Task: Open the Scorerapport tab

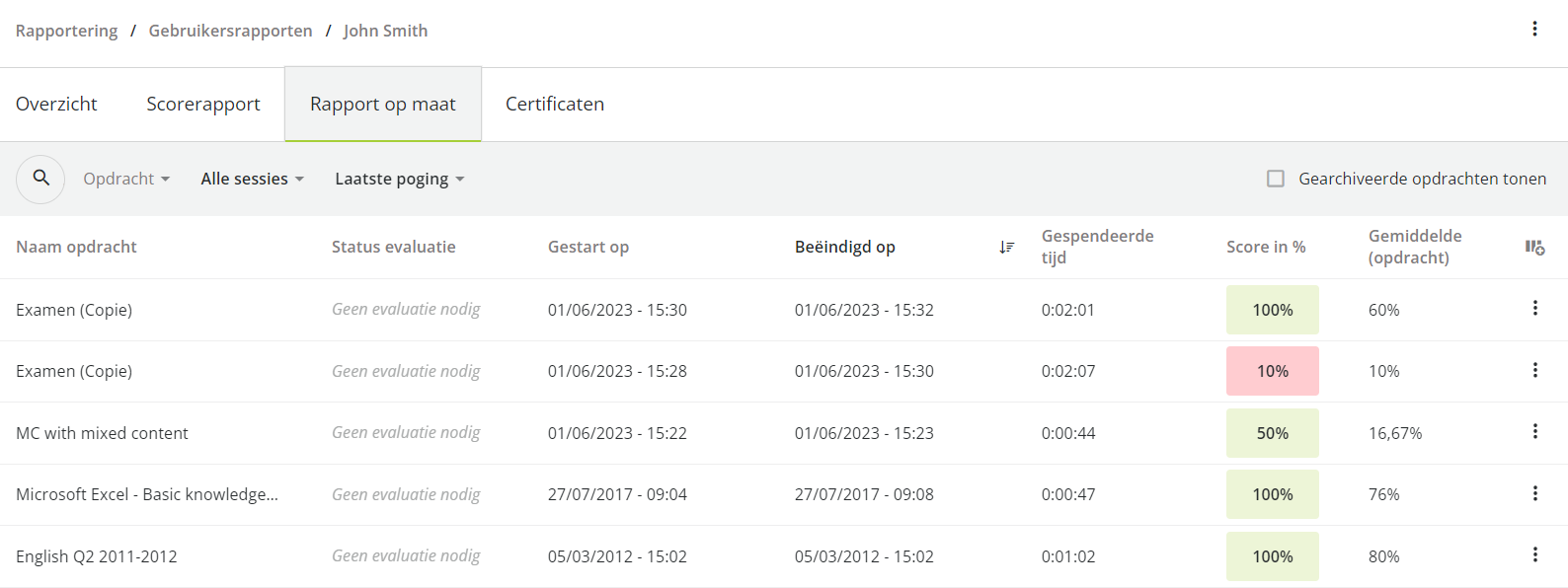Action: coord(203,104)
